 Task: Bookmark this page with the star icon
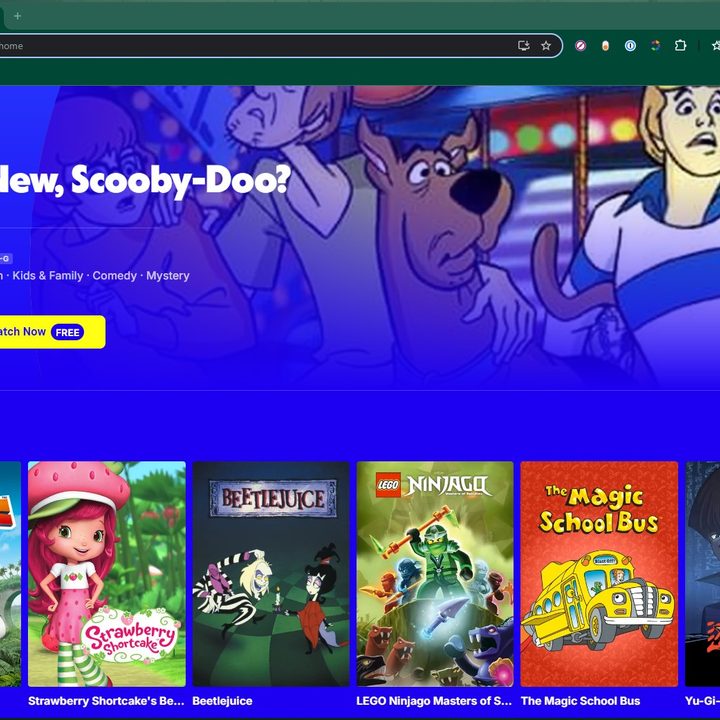pyautogui.click(x=546, y=45)
